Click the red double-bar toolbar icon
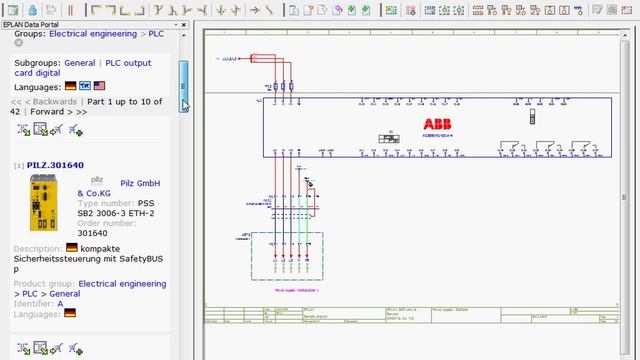 71,10
